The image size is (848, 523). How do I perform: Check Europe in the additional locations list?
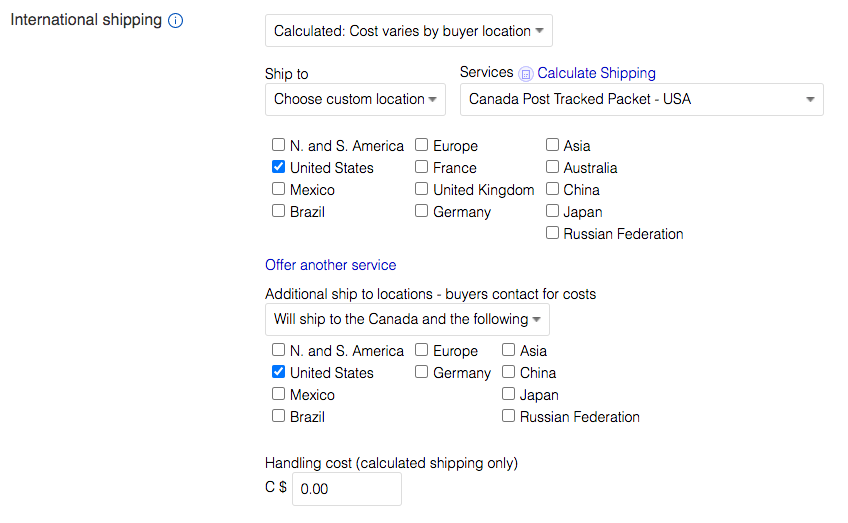point(421,350)
